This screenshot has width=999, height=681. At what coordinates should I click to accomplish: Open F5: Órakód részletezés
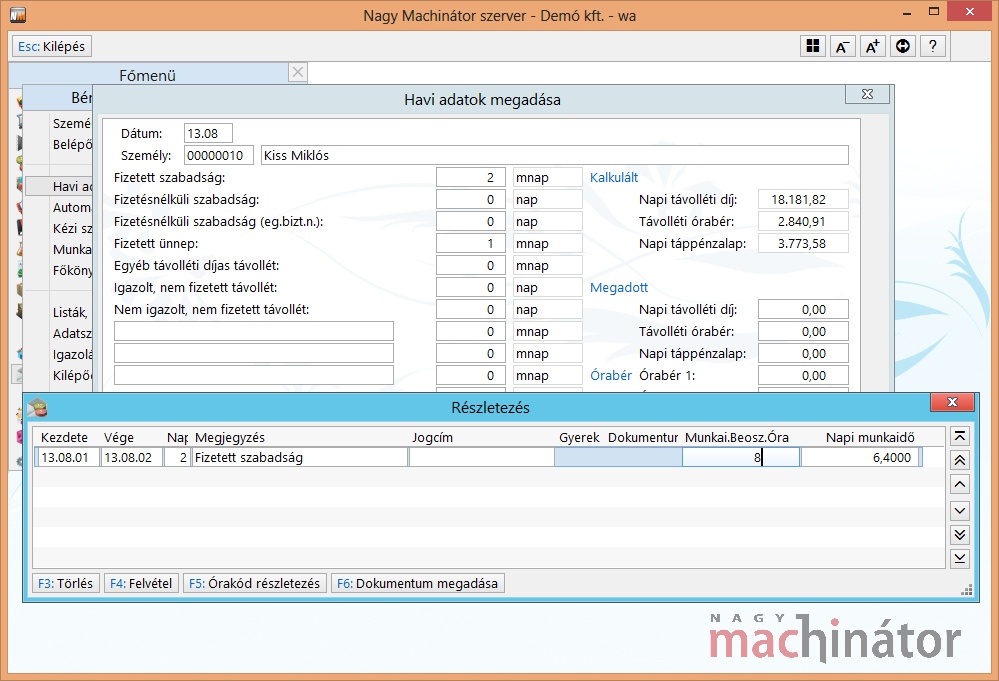(x=255, y=583)
